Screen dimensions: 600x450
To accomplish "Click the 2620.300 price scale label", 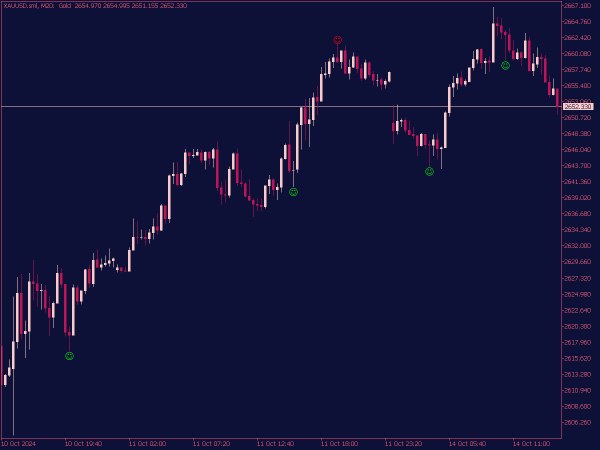I will pos(577,326).
